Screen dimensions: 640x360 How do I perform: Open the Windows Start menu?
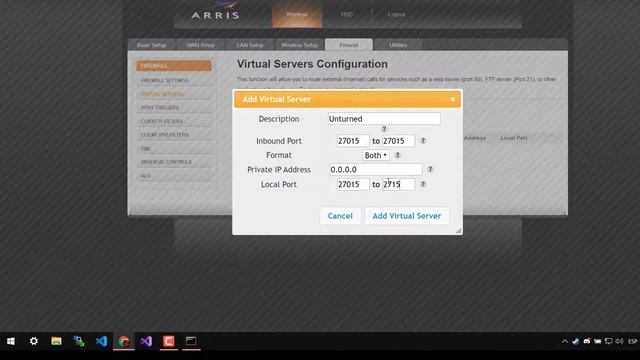[x=11, y=341]
